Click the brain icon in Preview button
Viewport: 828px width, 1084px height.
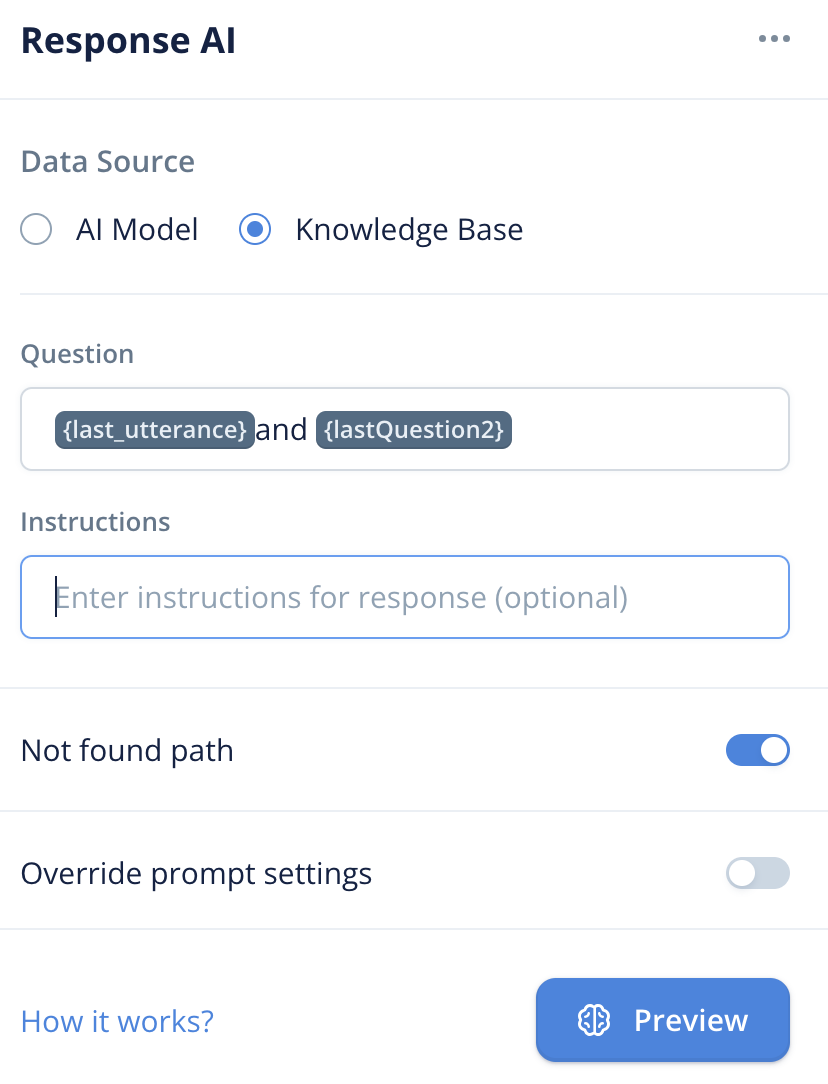coord(594,1020)
